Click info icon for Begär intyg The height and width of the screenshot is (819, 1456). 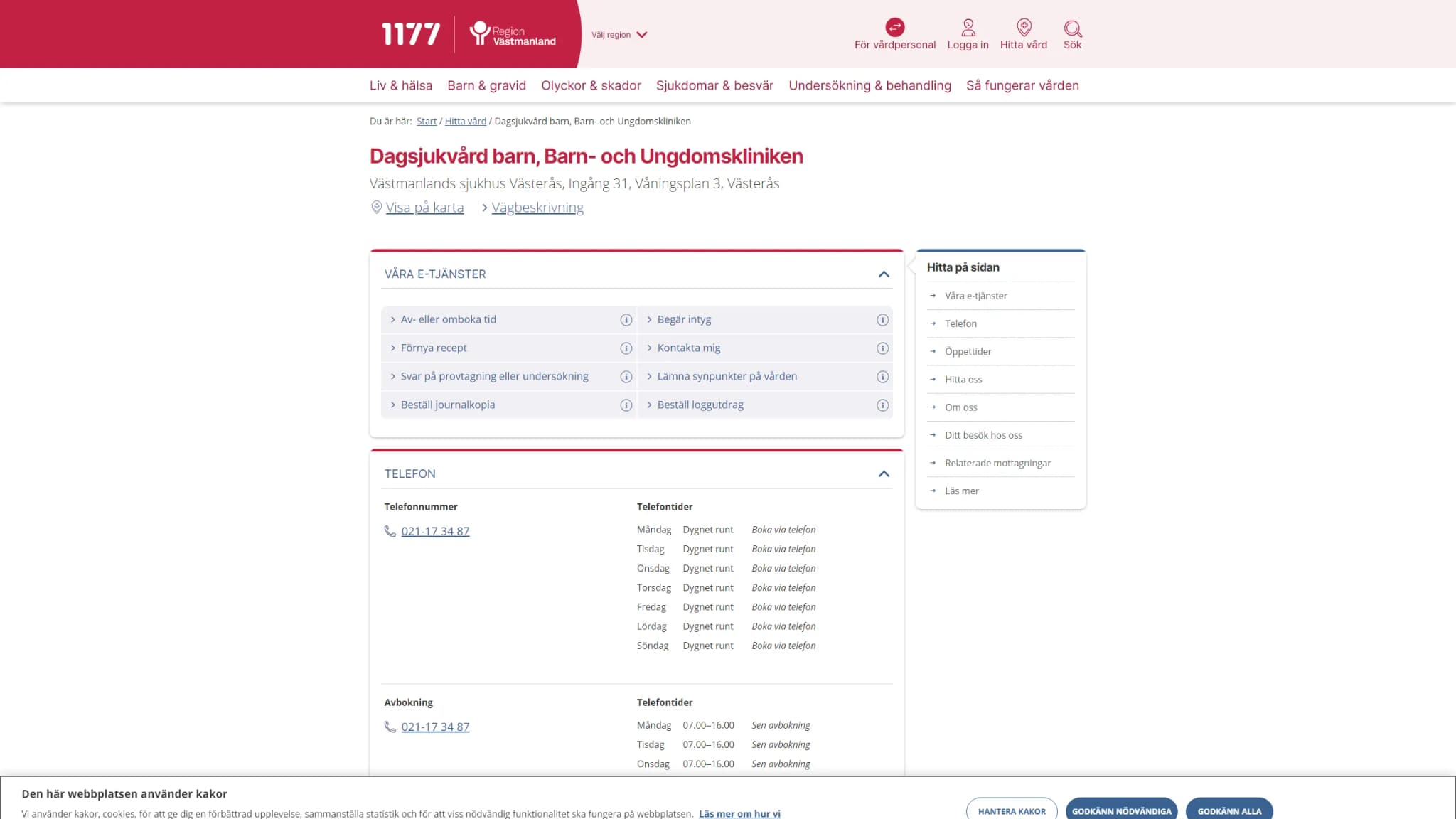(882, 320)
